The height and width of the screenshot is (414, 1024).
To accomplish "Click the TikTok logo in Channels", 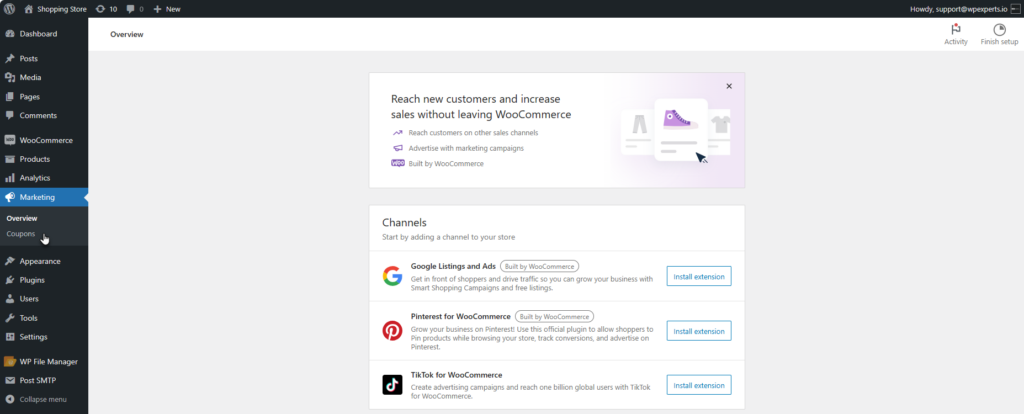I will (392, 385).
